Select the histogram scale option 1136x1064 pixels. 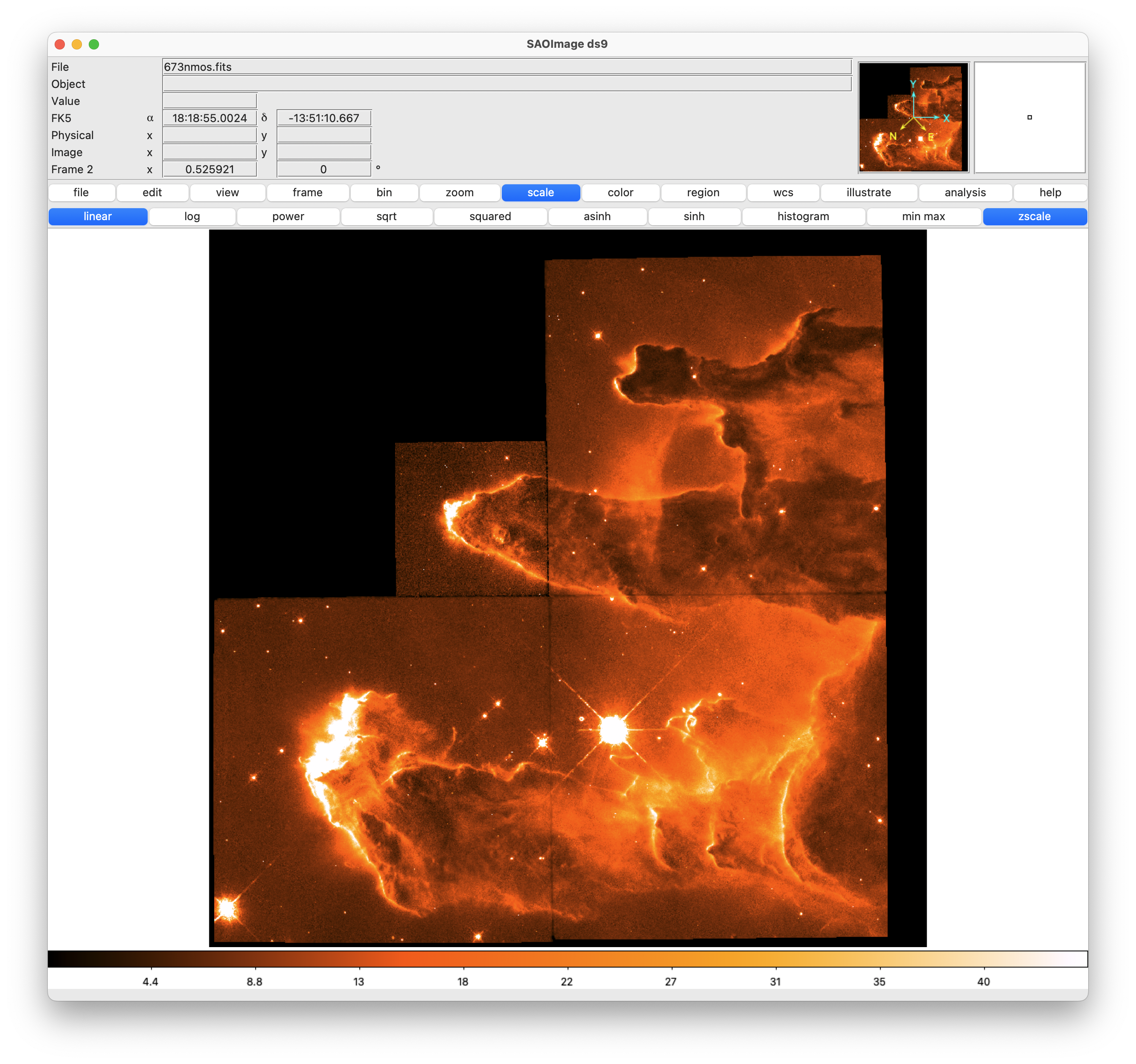(x=803, y=216)
